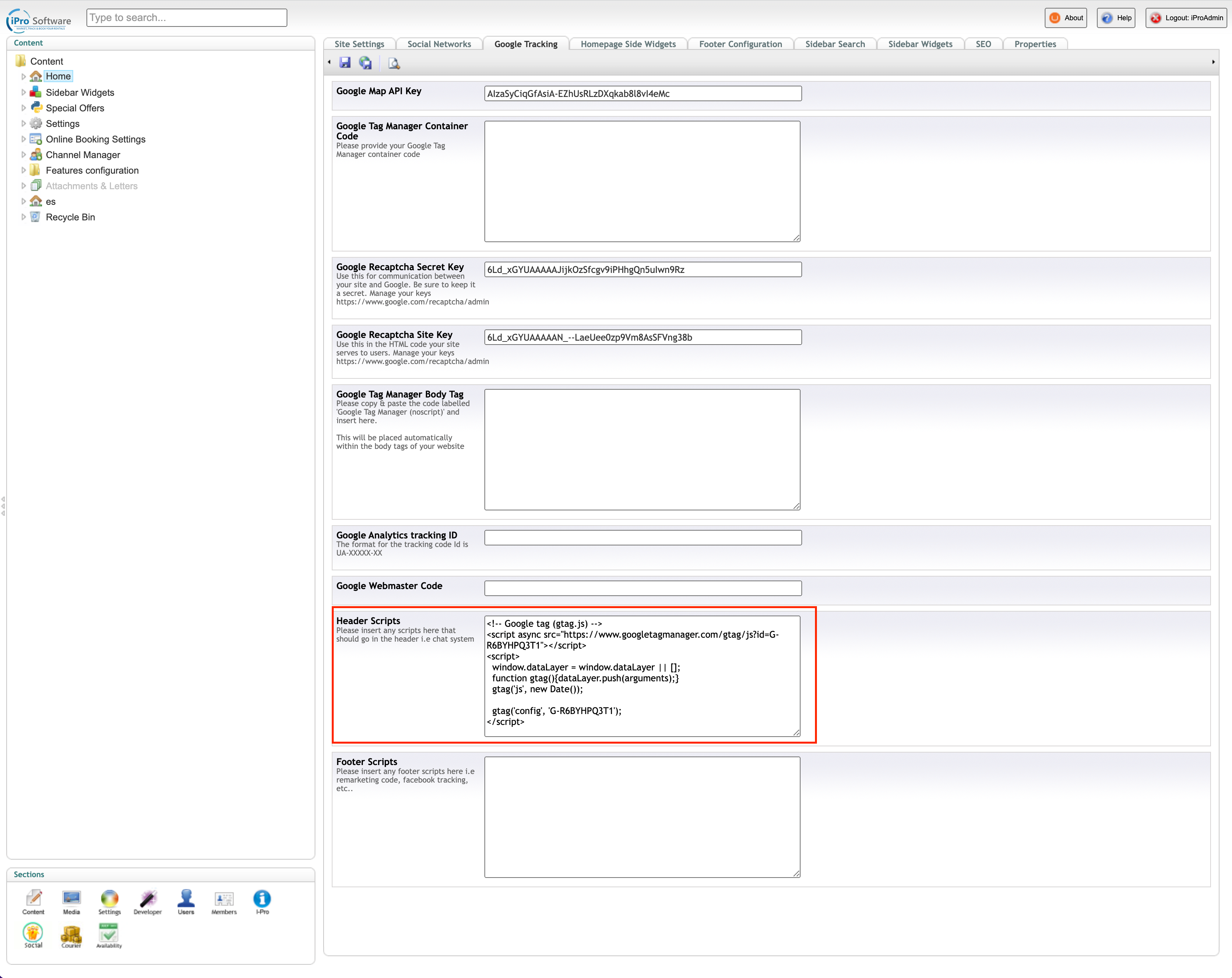Viewport: 1232px width, 978px height.
Task: Click the Save and Publish globe icon
Action: tap(365, 63)
